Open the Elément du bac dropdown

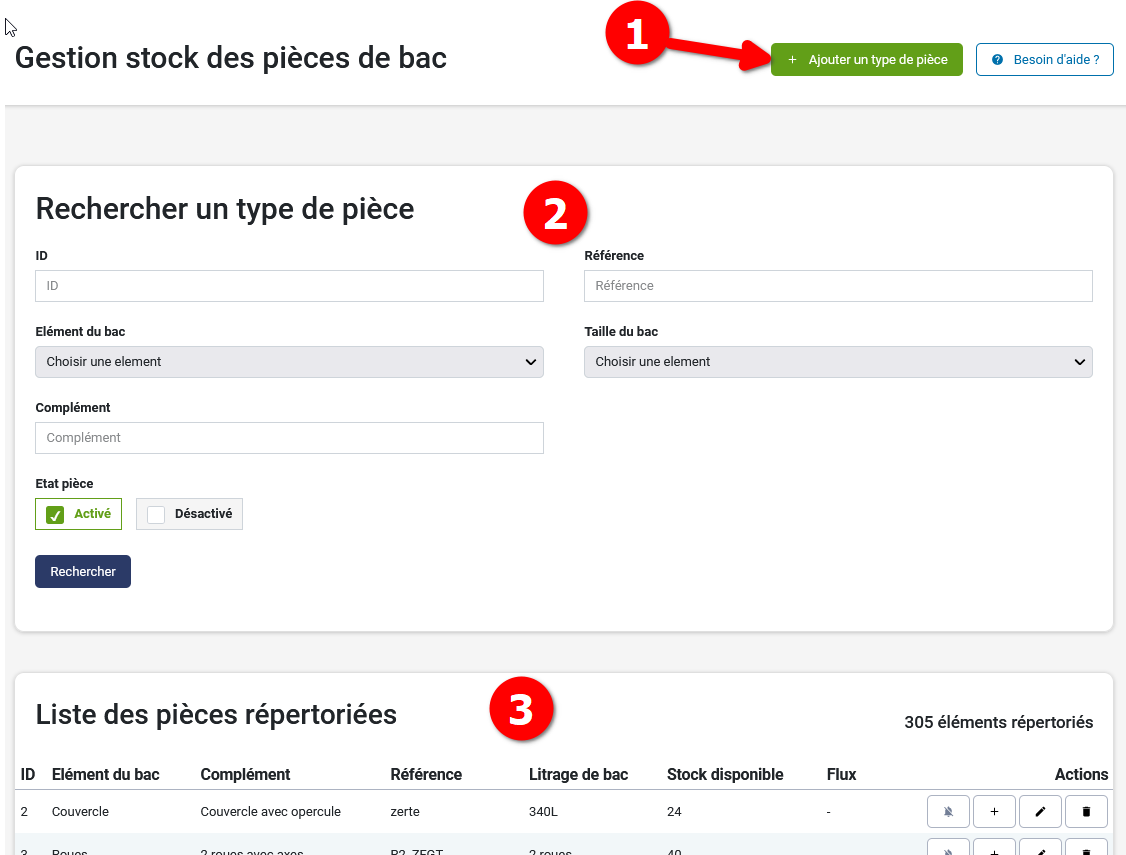coord(289,362)
